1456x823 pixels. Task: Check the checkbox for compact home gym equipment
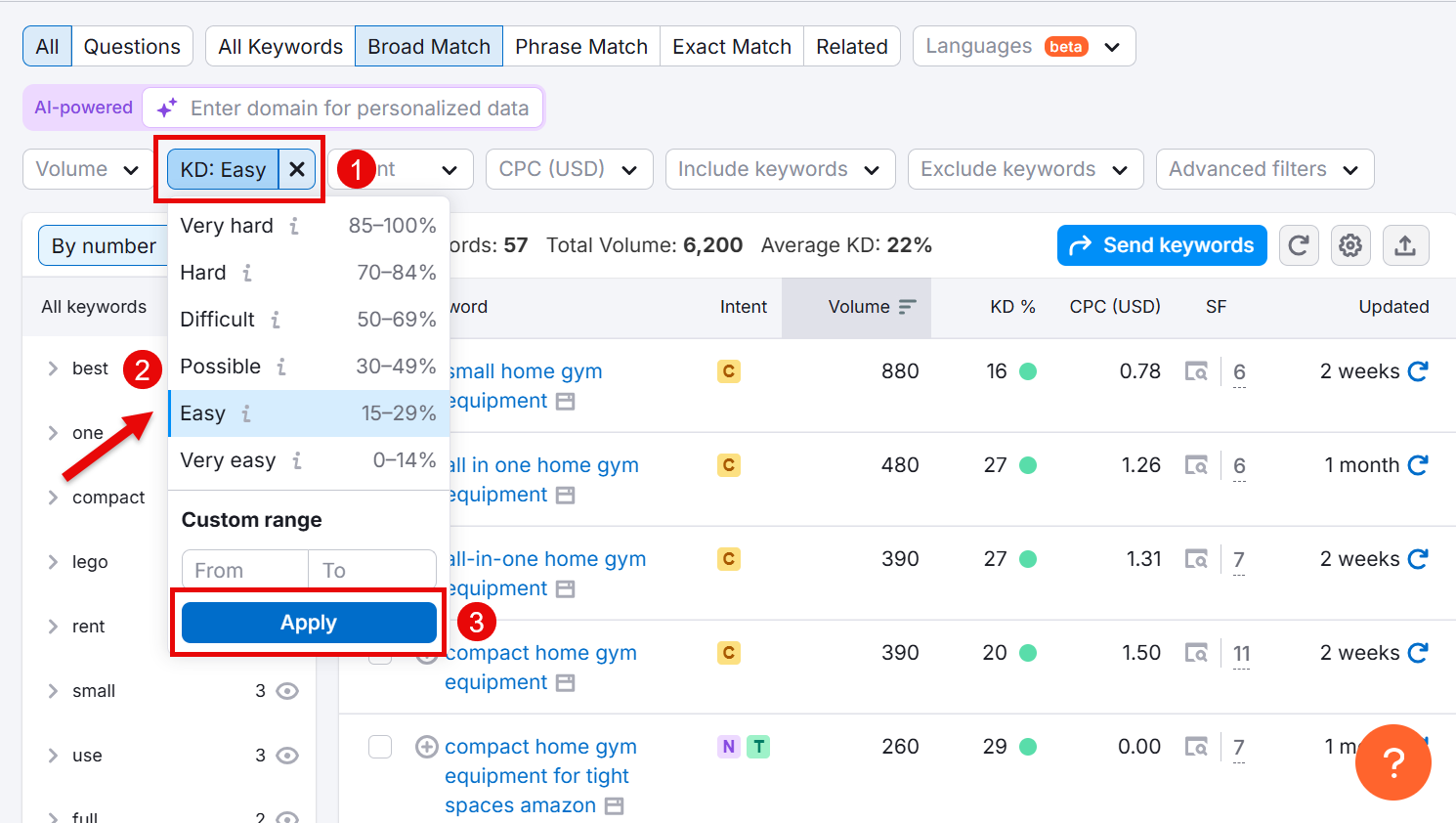pos(380,652)
